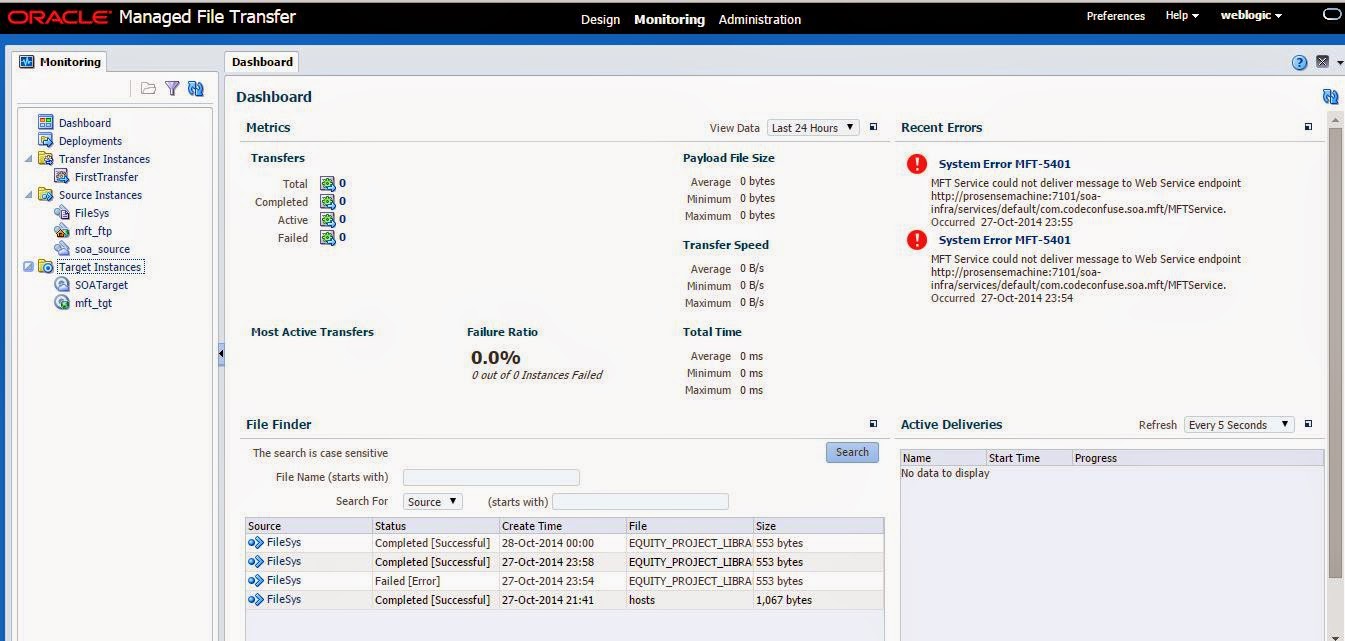Click the soa_source icon
Screen dimensions: 1345x641
[x=62, y=248]
